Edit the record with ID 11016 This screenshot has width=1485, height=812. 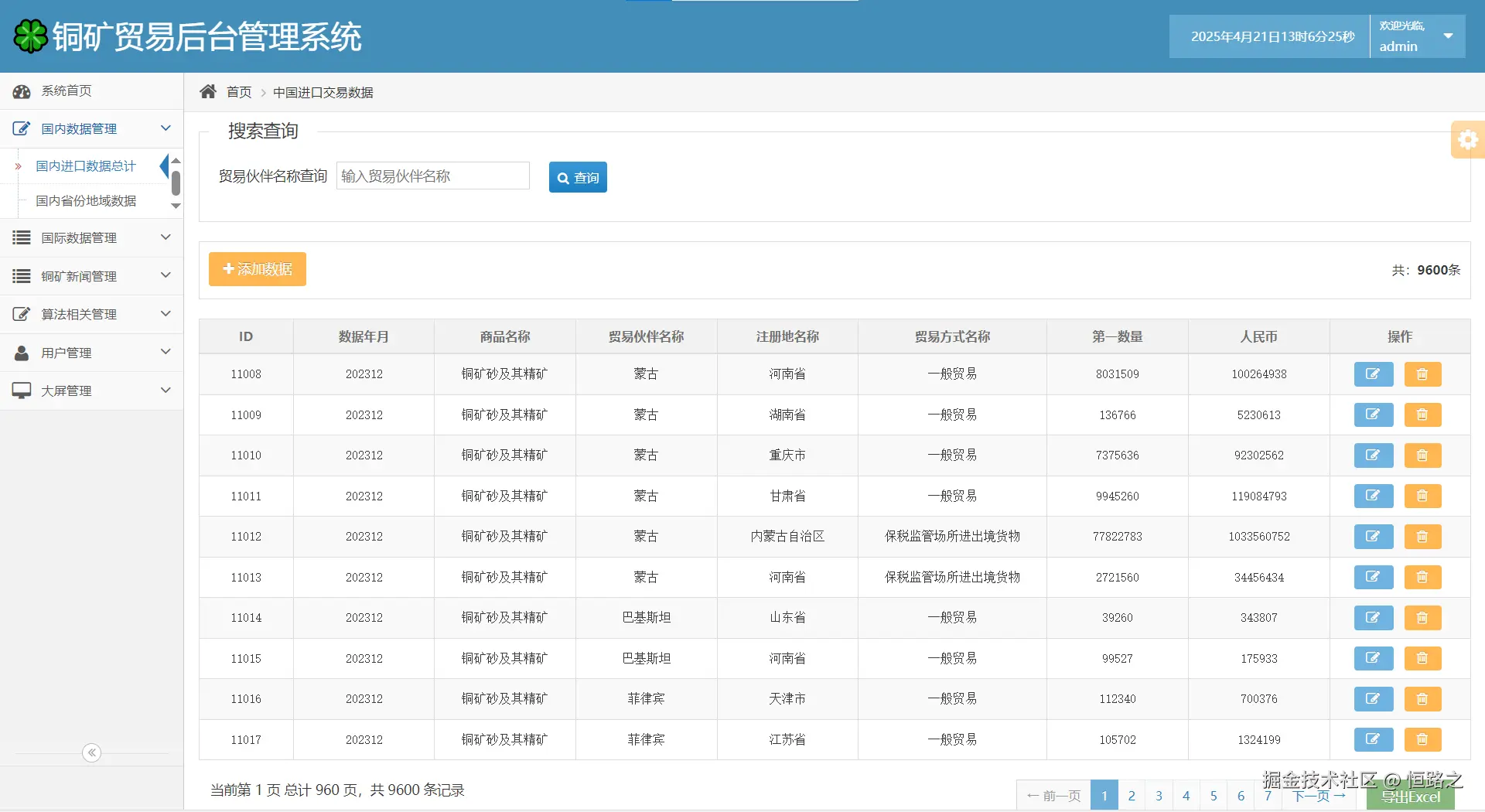(1373, 699)
